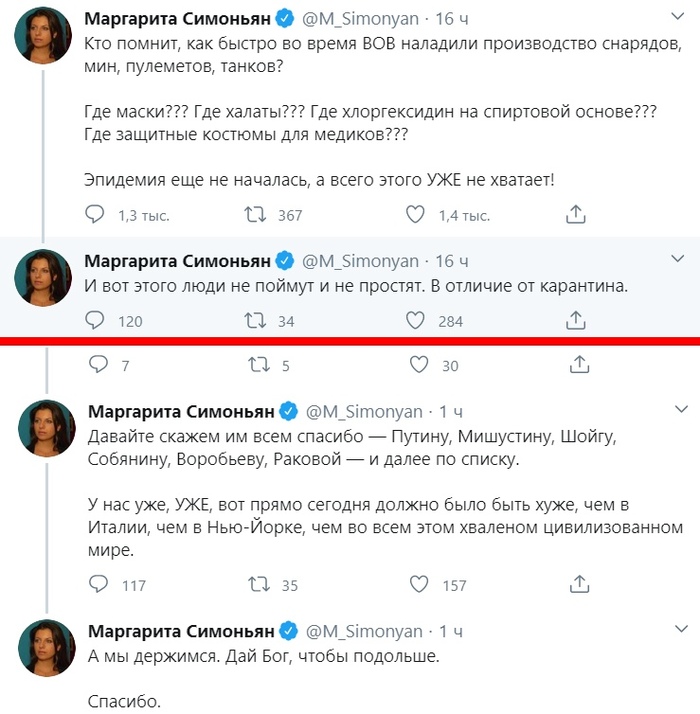700x714 pixels.
Task: Expand the chevron menu on the "Кто помнит" tweet
Action: pyautogui.click(x=679, y=19)
